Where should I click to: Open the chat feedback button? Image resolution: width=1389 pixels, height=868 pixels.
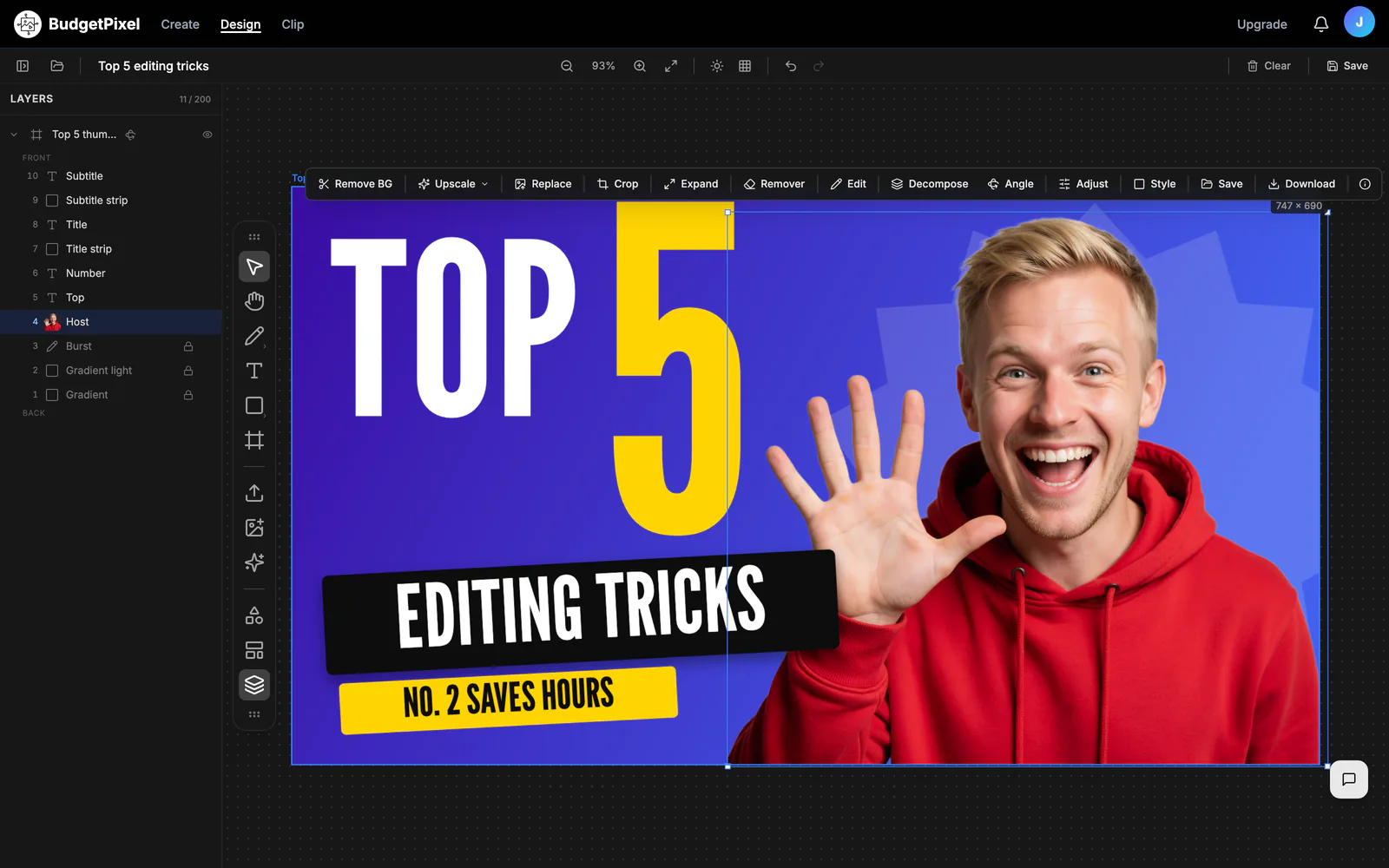1349,779
